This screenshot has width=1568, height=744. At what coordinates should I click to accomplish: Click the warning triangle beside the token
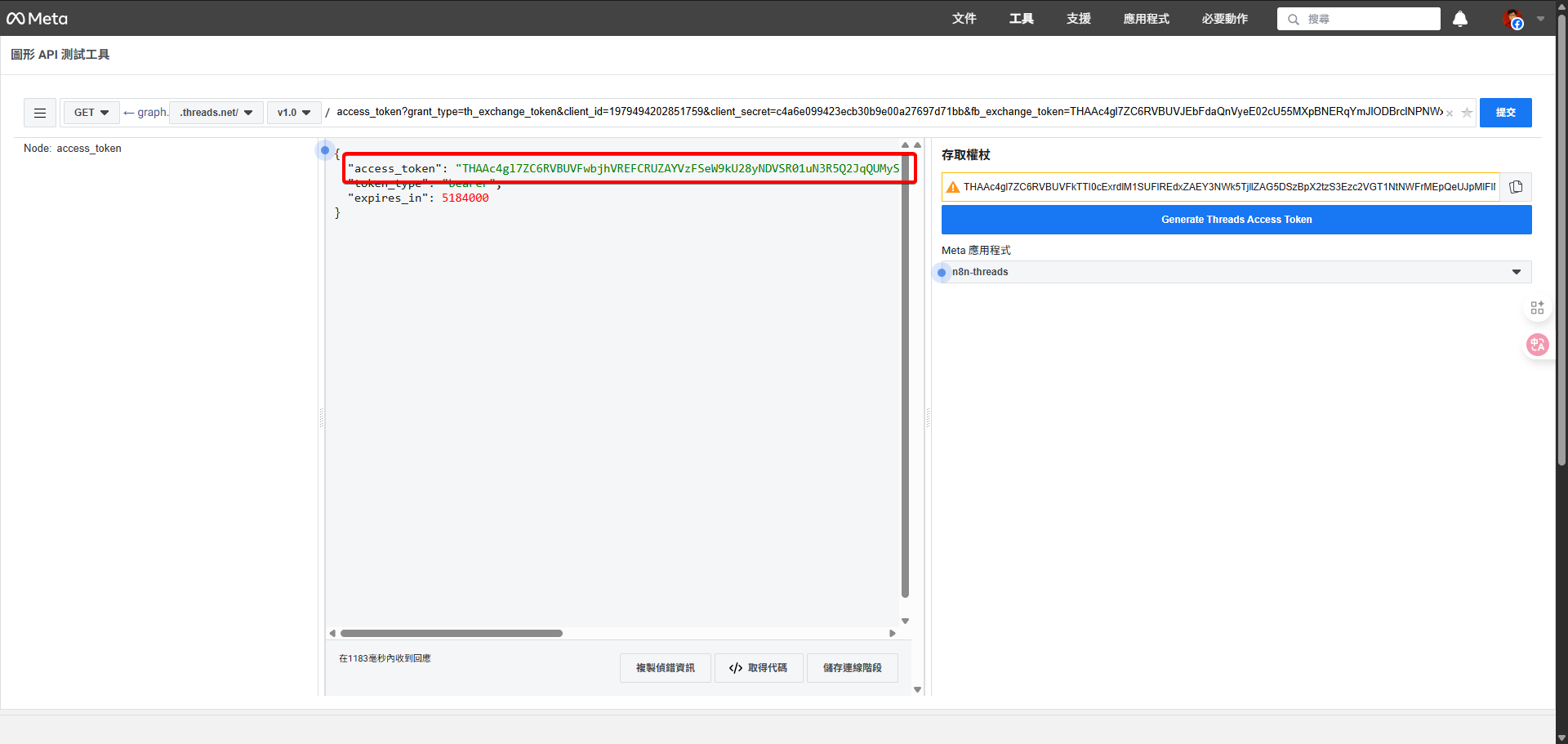pyautogui.click(x=952, y=186)
